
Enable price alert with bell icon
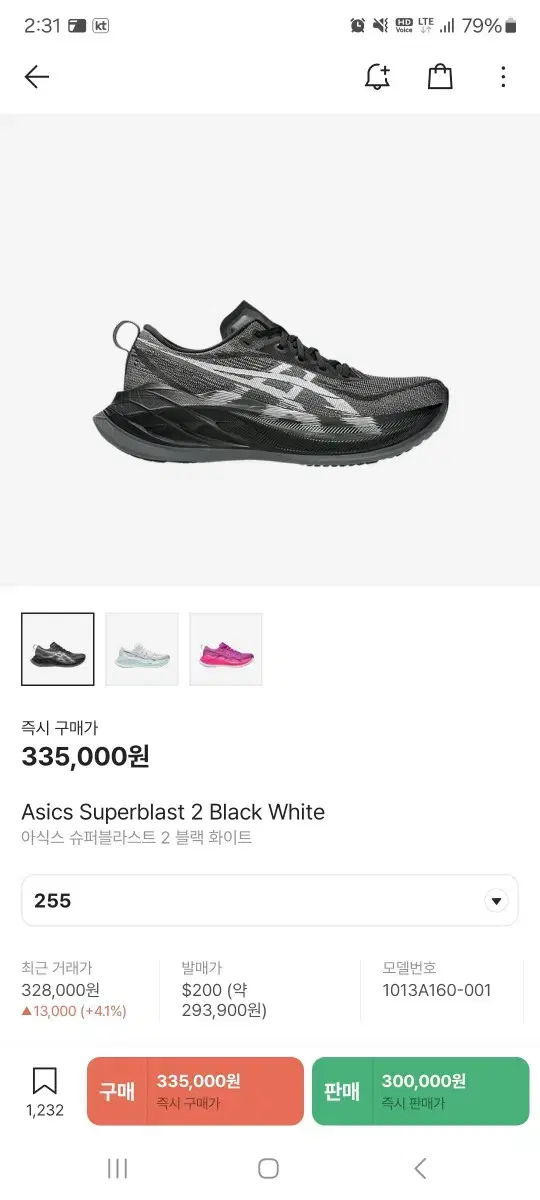[x=377, y=77]
